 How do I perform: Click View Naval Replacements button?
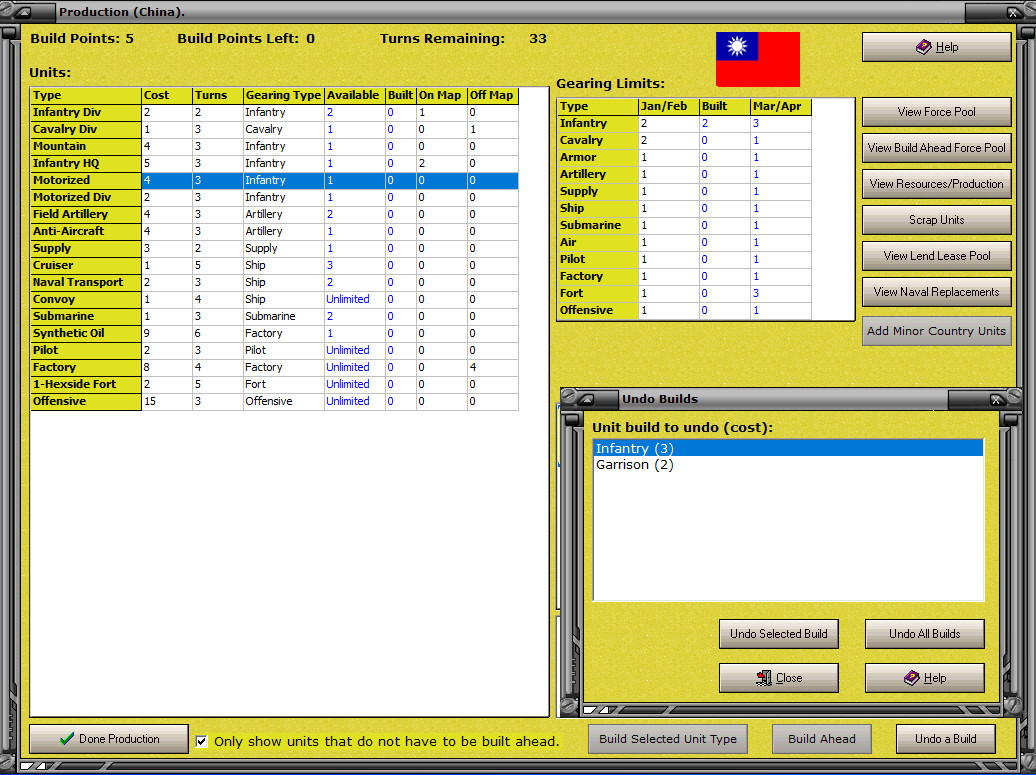[x=936, y=291]
